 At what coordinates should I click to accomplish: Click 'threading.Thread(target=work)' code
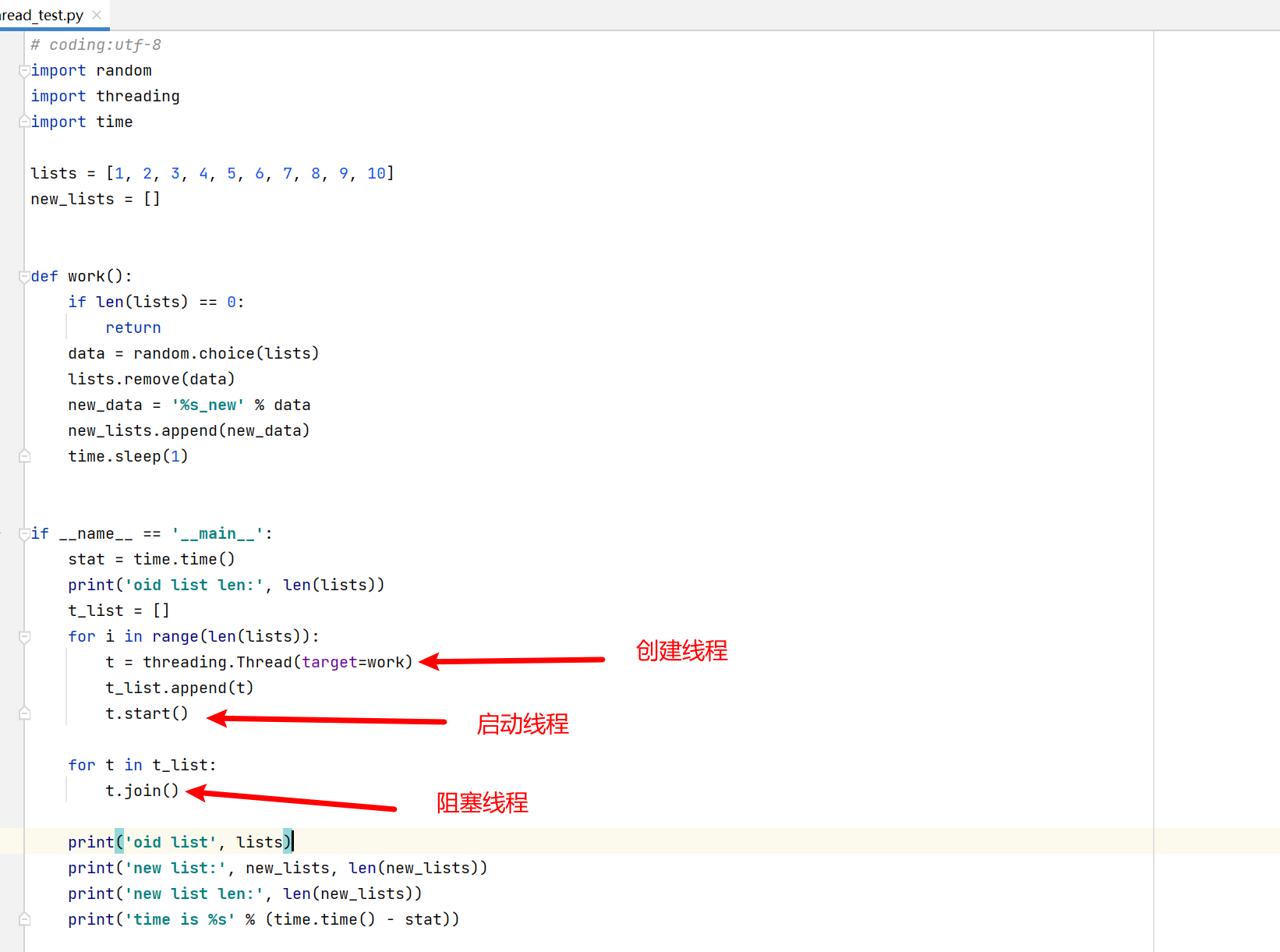pyautogui.click(x=278, y=662)
